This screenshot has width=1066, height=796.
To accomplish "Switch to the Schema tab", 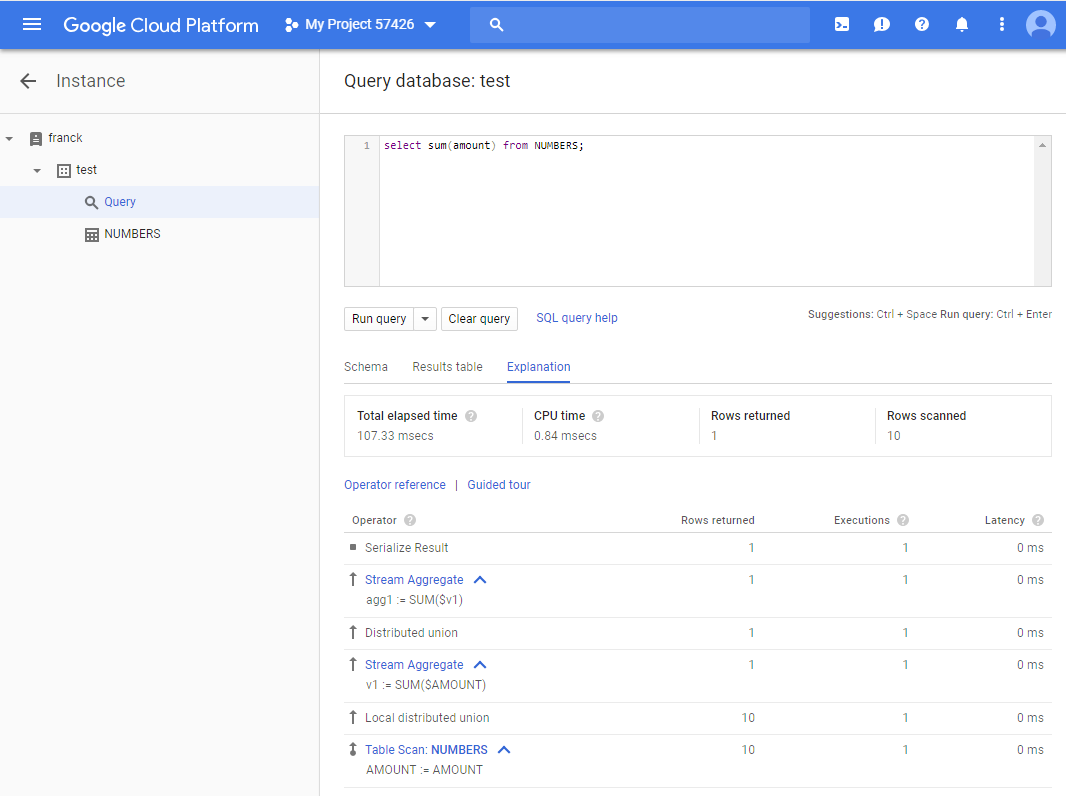I will pos(366,367).
